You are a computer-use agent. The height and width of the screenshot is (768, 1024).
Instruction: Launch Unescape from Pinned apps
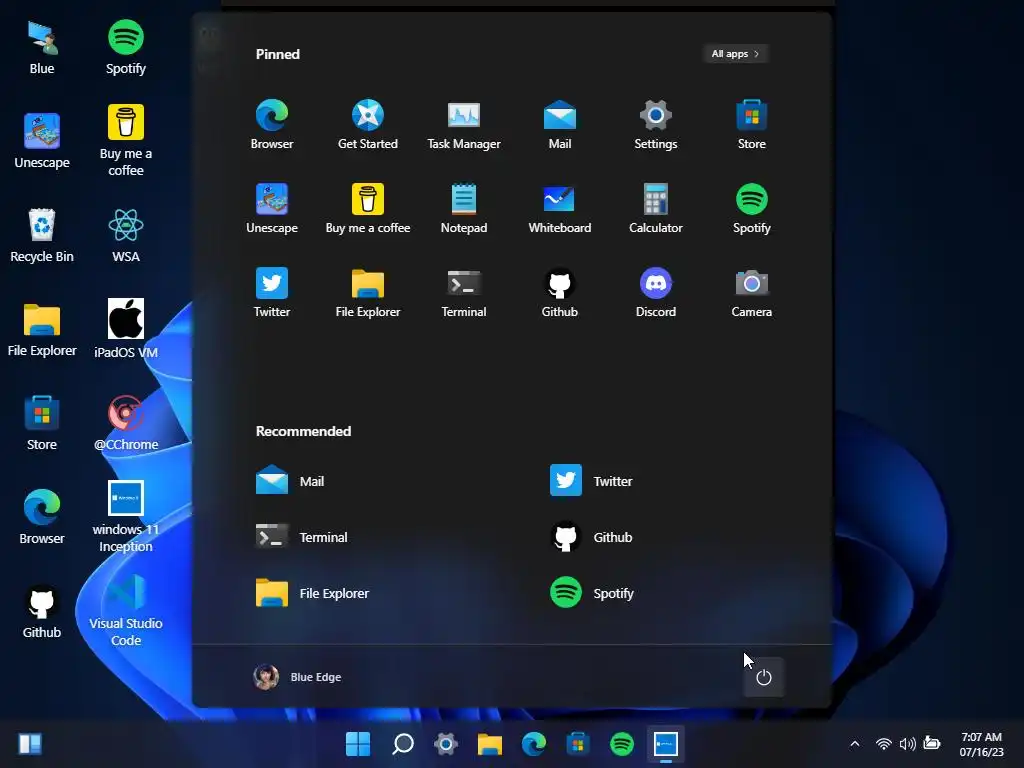pos(272,208)
